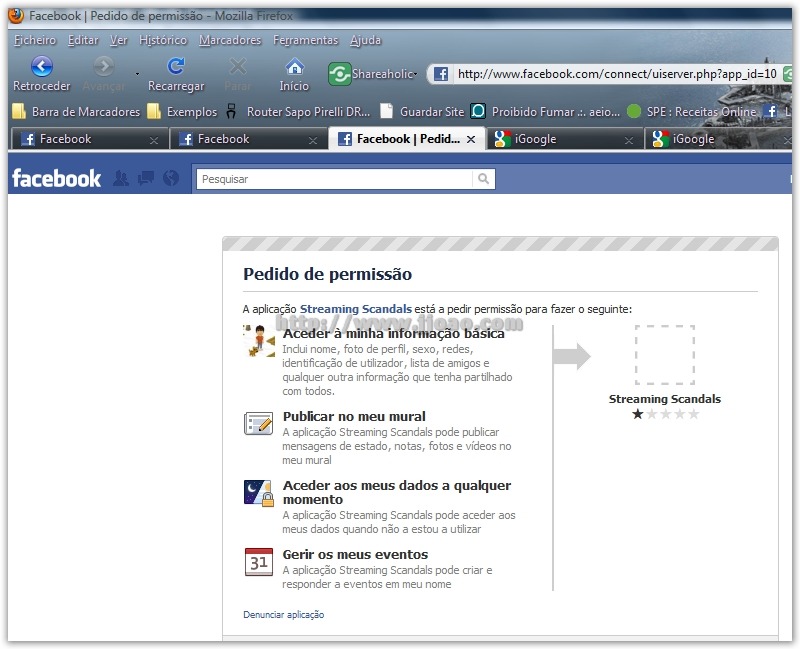Click the Publicar no meu mural icon
The image size is (800, 649).
point(259,423)
